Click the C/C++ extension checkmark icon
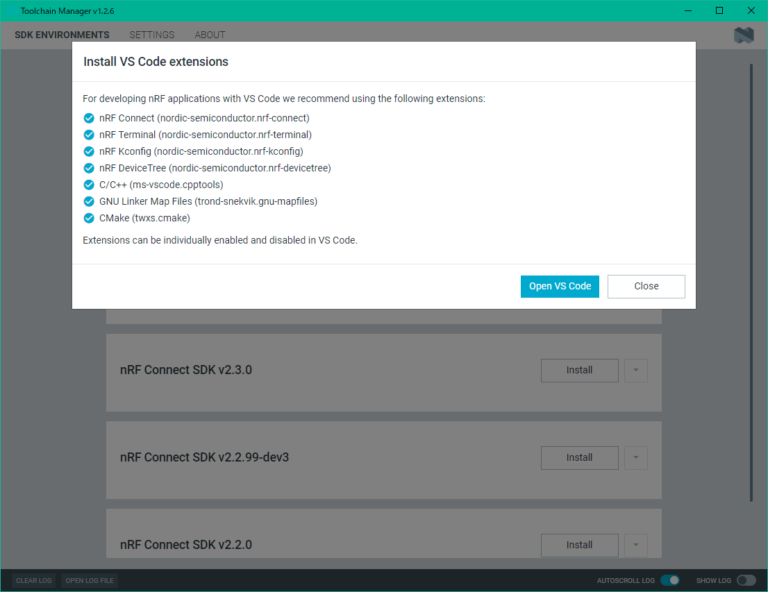 (89, 185)
